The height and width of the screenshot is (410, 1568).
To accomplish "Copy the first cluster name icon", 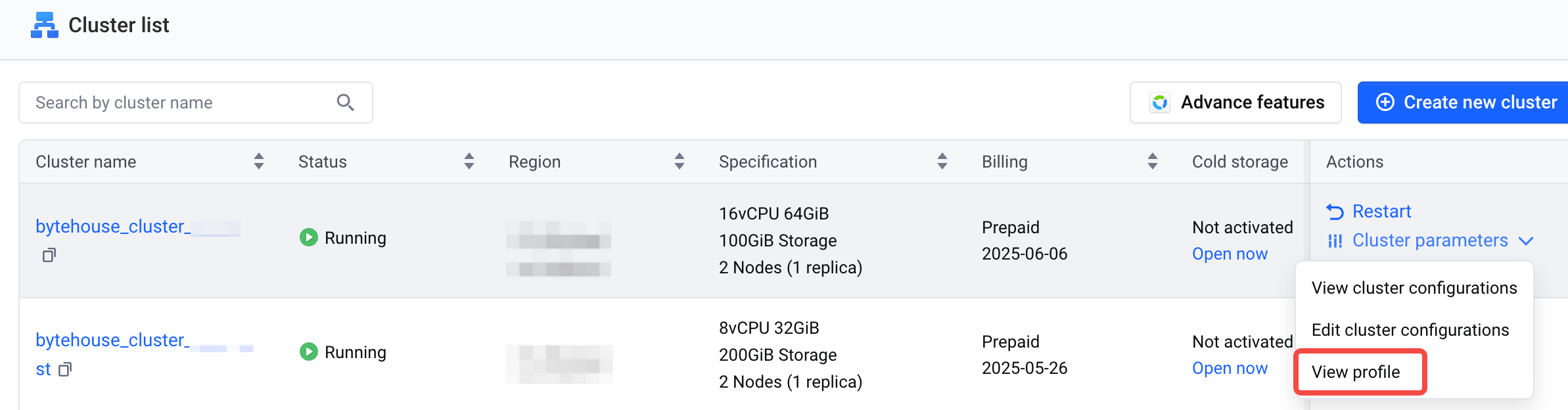I will pos(49,255).
